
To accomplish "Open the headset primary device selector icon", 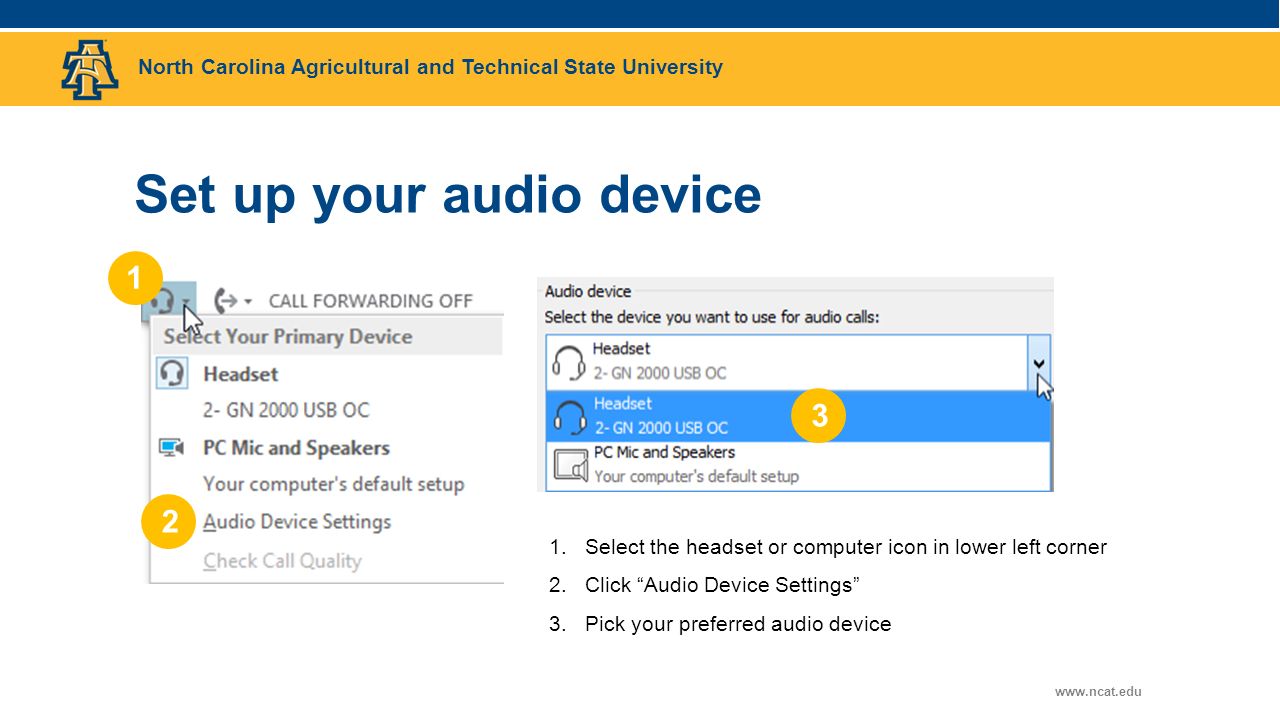I will coord(169,300).
